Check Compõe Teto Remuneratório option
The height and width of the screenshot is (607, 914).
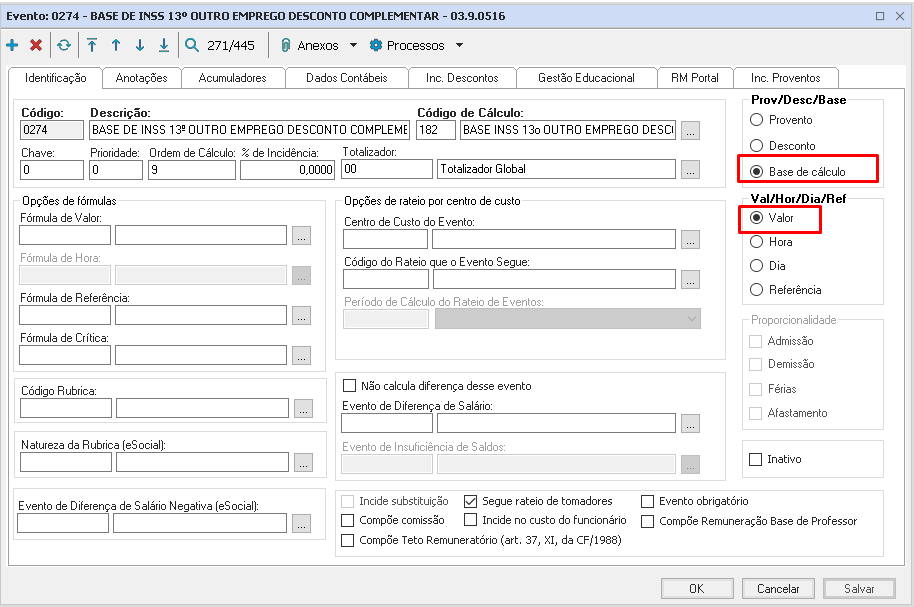(x=347, y=541)
